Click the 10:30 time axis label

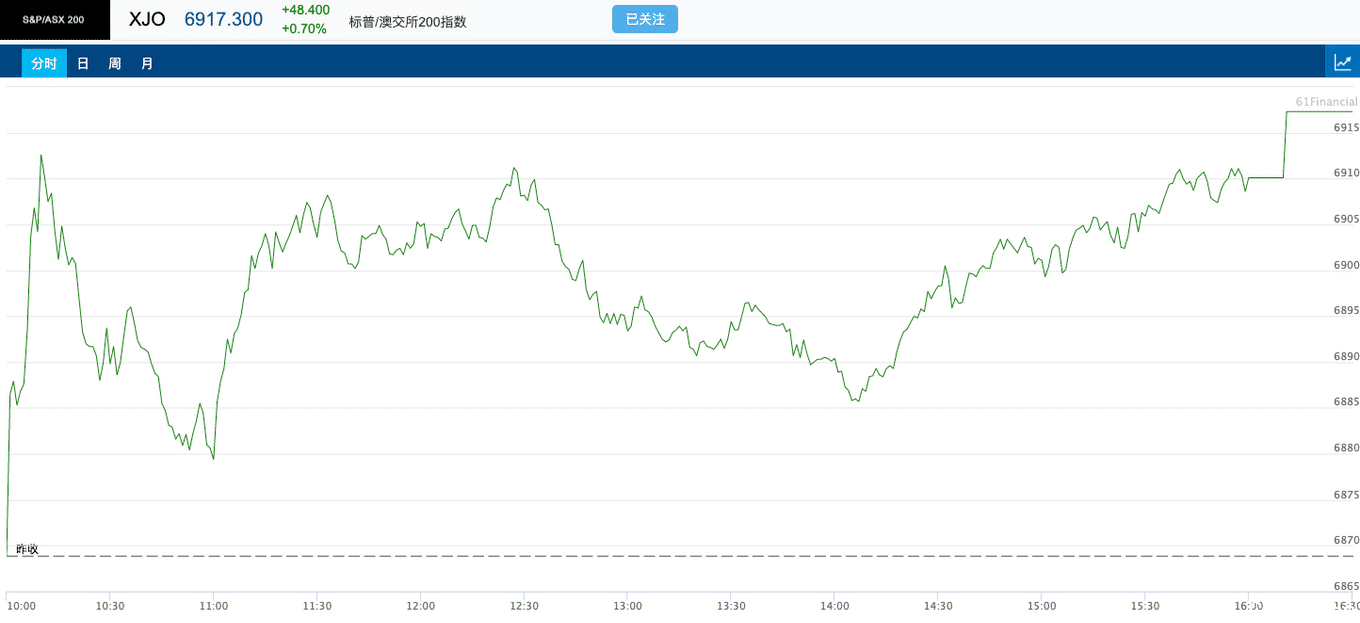point(110,606)
